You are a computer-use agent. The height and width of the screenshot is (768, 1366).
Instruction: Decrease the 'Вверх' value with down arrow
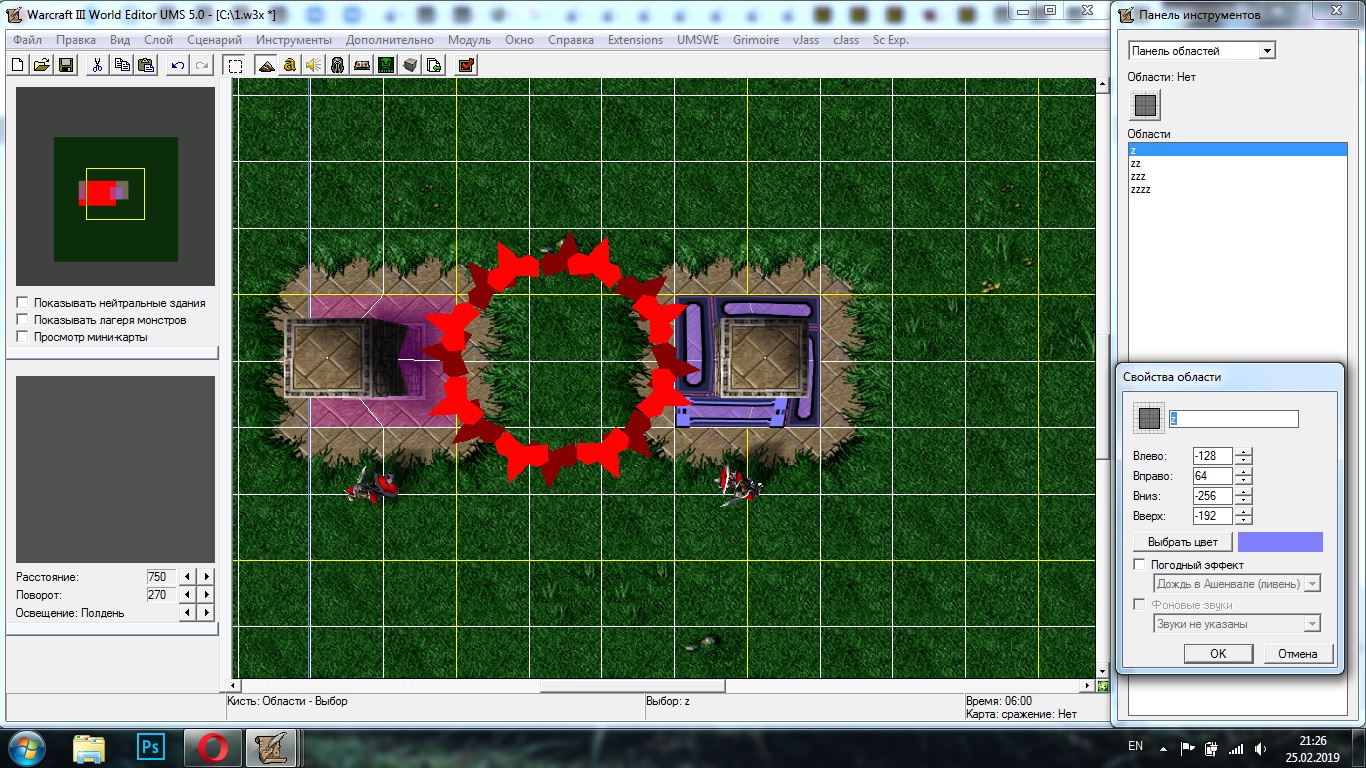1243,521
